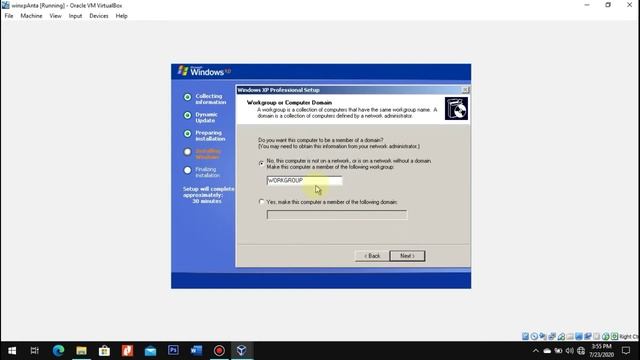Open the Machine menu

coord(31,16)
